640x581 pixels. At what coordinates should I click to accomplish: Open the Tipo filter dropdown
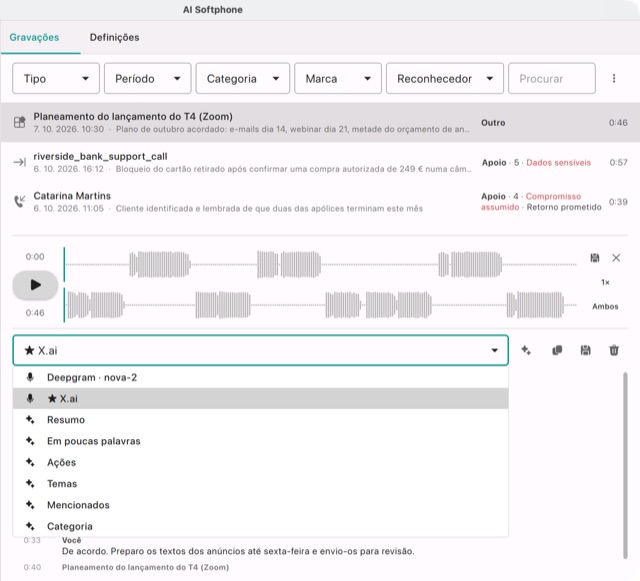point(56,78)
